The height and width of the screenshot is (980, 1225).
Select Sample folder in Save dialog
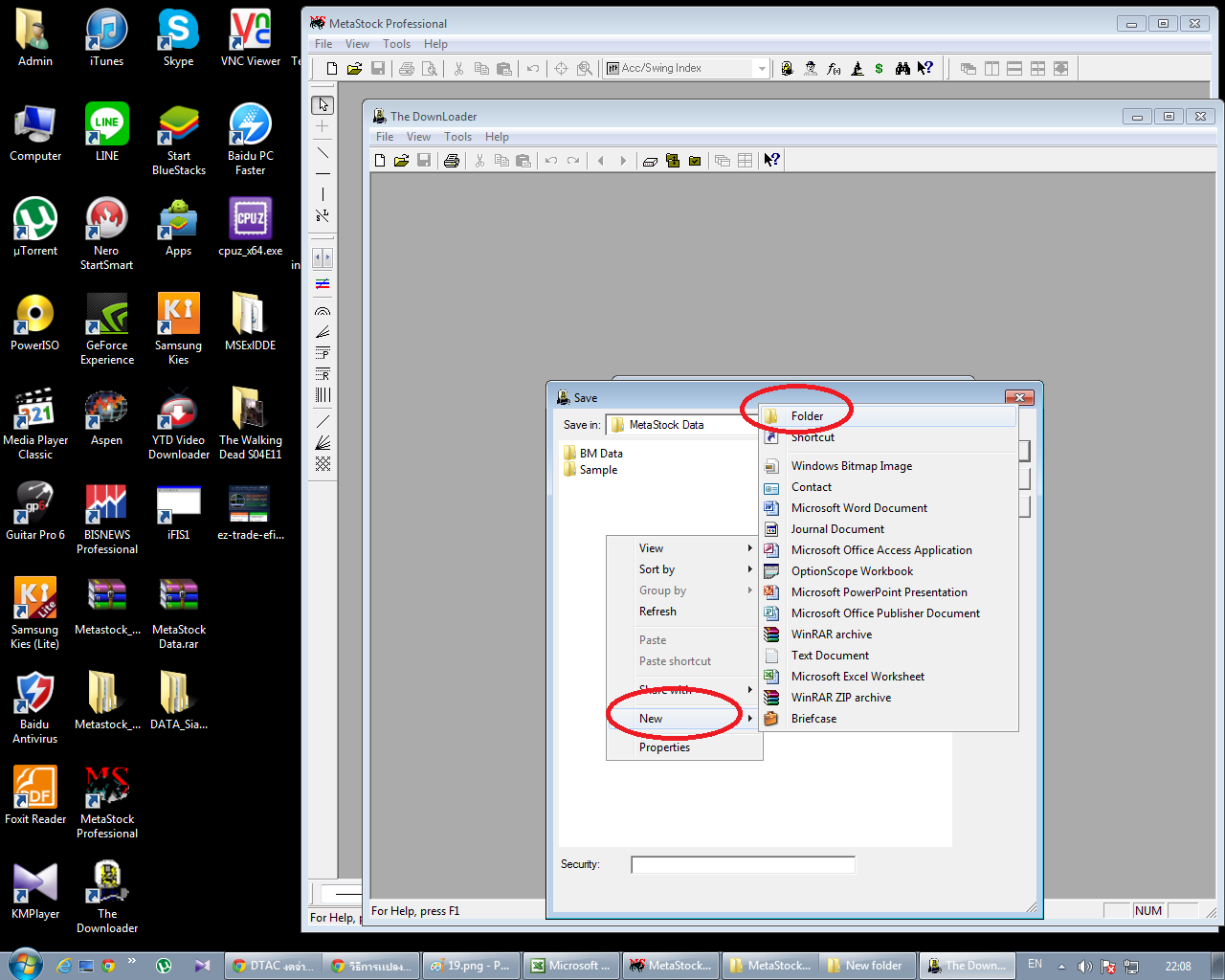[590, 470]
